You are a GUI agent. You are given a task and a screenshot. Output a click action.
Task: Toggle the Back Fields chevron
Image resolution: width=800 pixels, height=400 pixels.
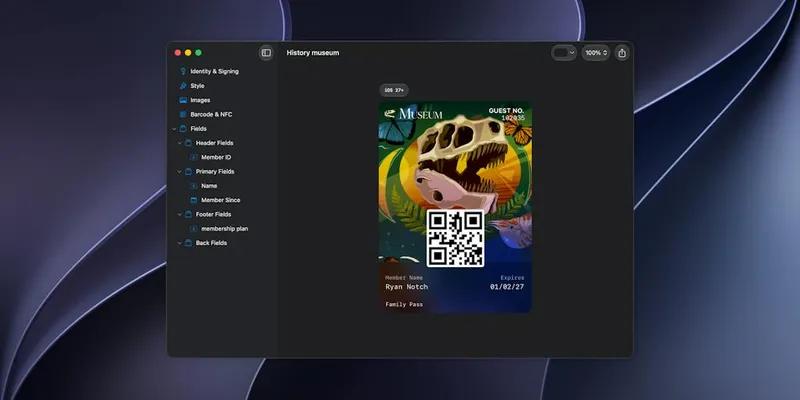click(x=179, y=243)
